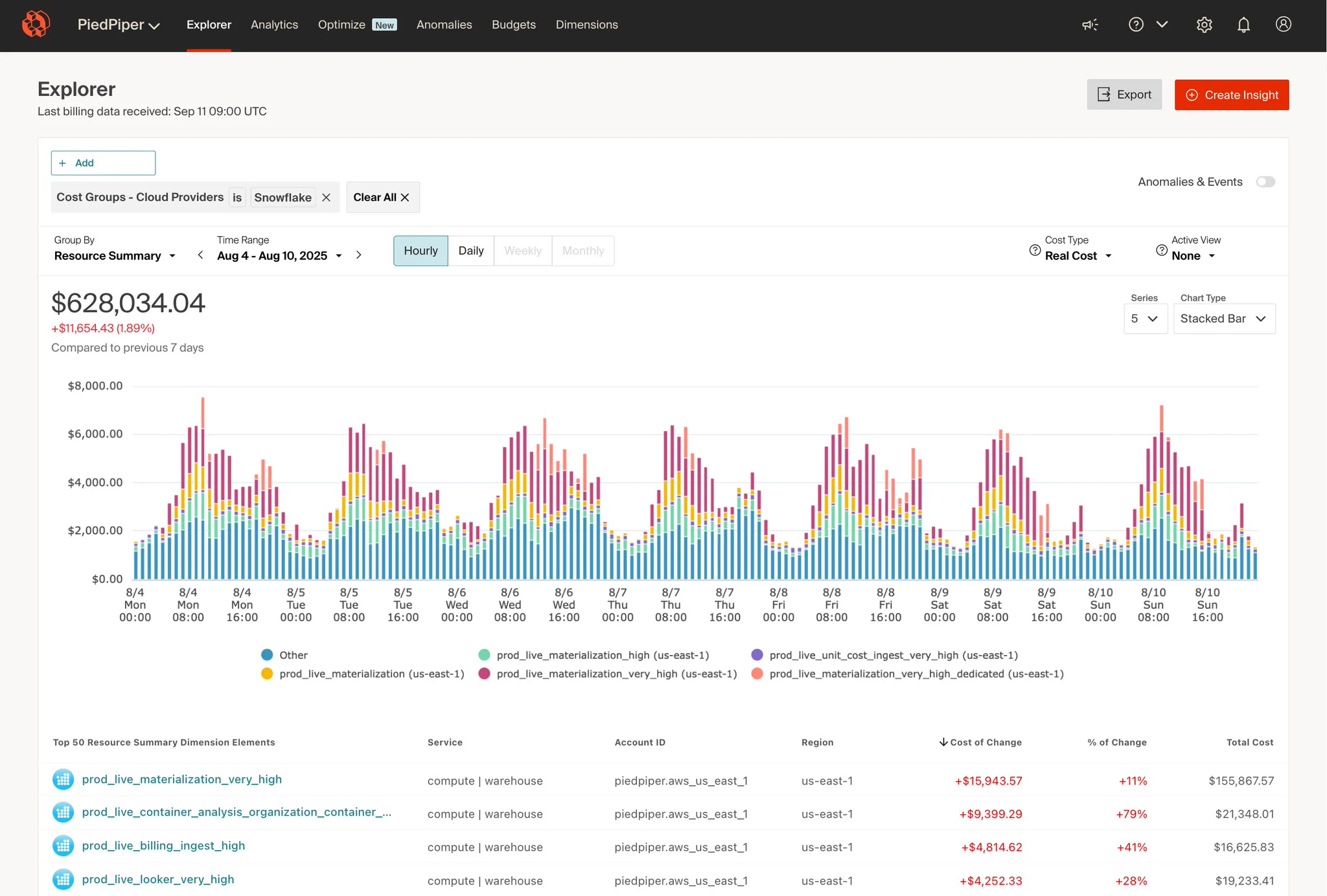Viewport: 1327px width, 896px height.
Task: Open the settings gear icon
Action: tap(1204, 25)
